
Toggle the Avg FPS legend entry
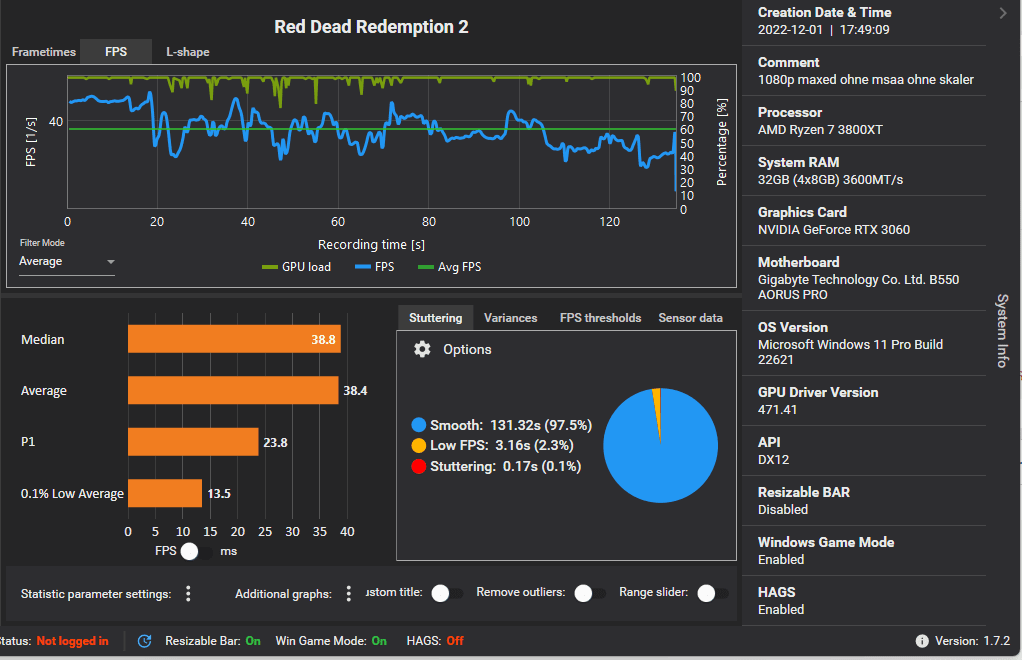coord(449,266)
